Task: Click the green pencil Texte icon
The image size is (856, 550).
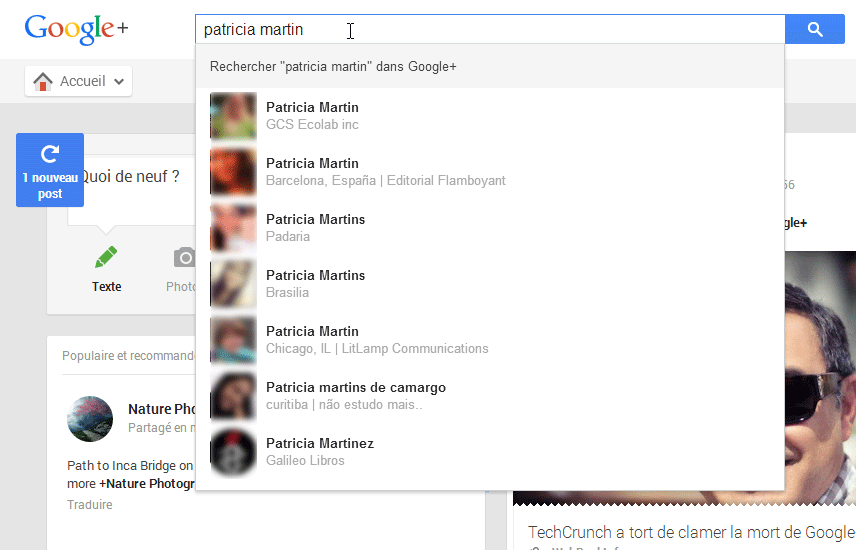Action: (106, 257)
